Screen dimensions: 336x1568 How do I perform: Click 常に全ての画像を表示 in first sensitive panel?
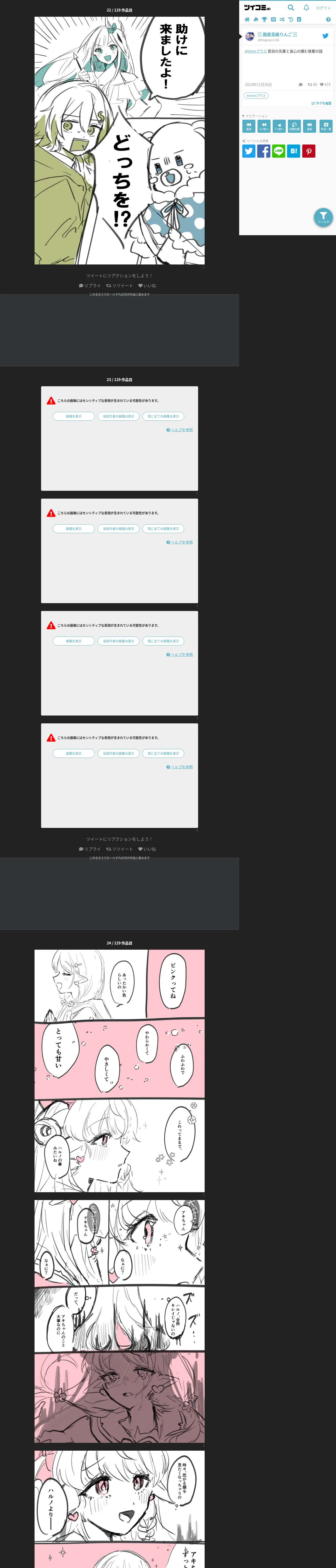(x=164, y=416)
